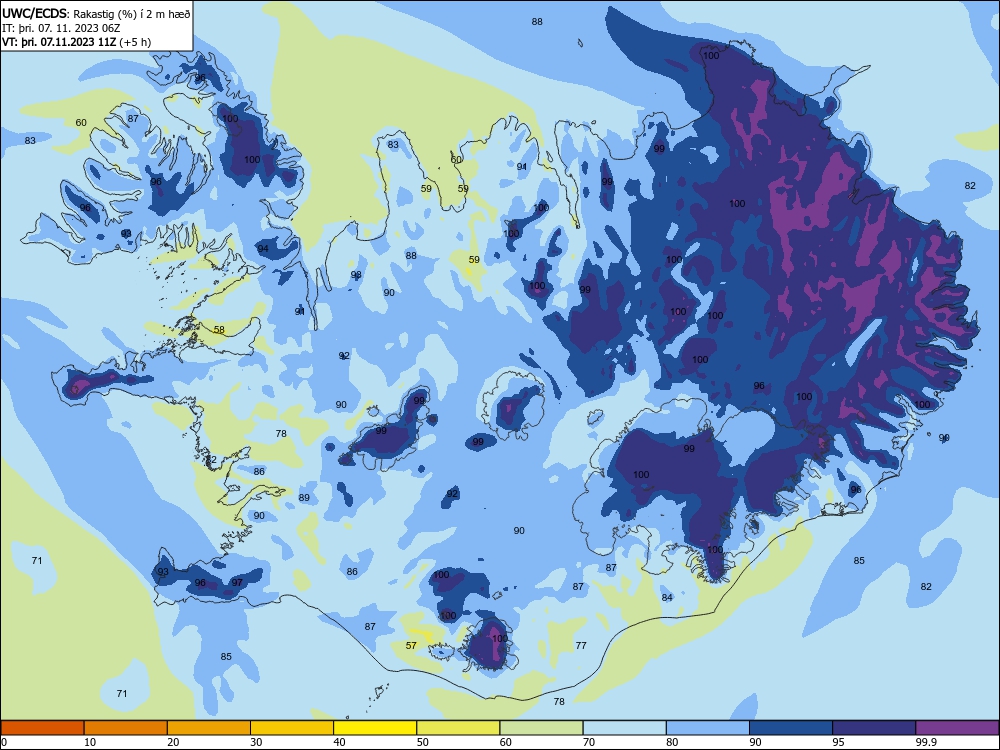Pick the 40–50 bright yellow legend swatch

click(x=375, y=728)
